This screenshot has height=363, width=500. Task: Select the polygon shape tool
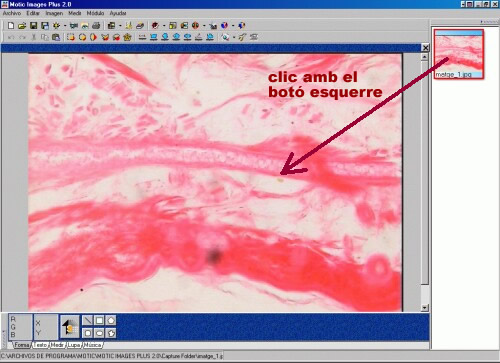point(111,320)
